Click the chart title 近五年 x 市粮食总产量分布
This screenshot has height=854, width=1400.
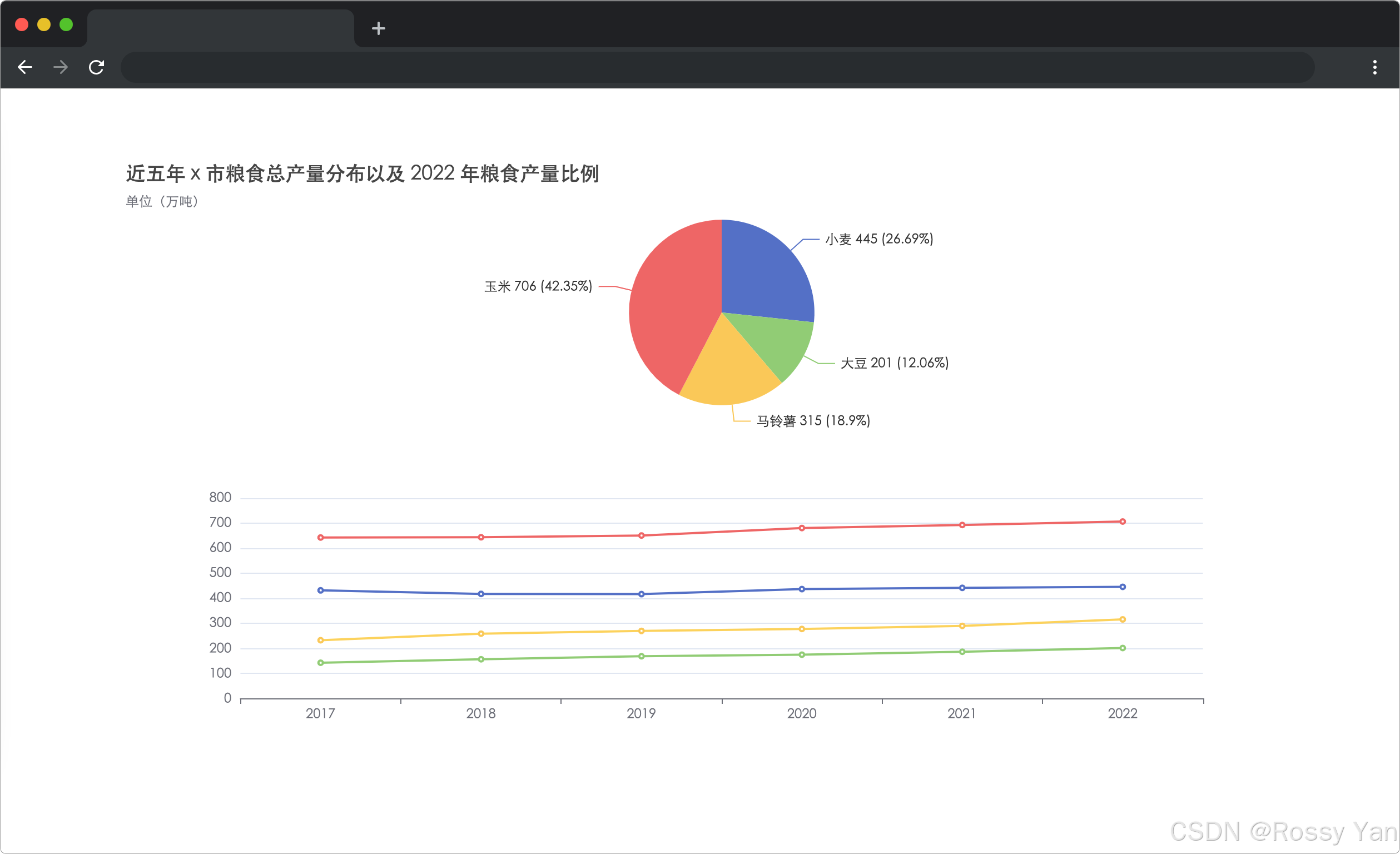pos(363,174)
